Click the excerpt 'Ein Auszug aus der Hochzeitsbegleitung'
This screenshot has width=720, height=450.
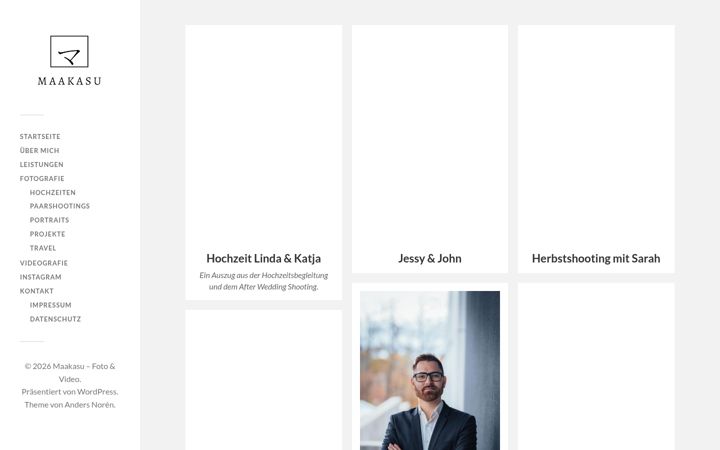point(264,276)
